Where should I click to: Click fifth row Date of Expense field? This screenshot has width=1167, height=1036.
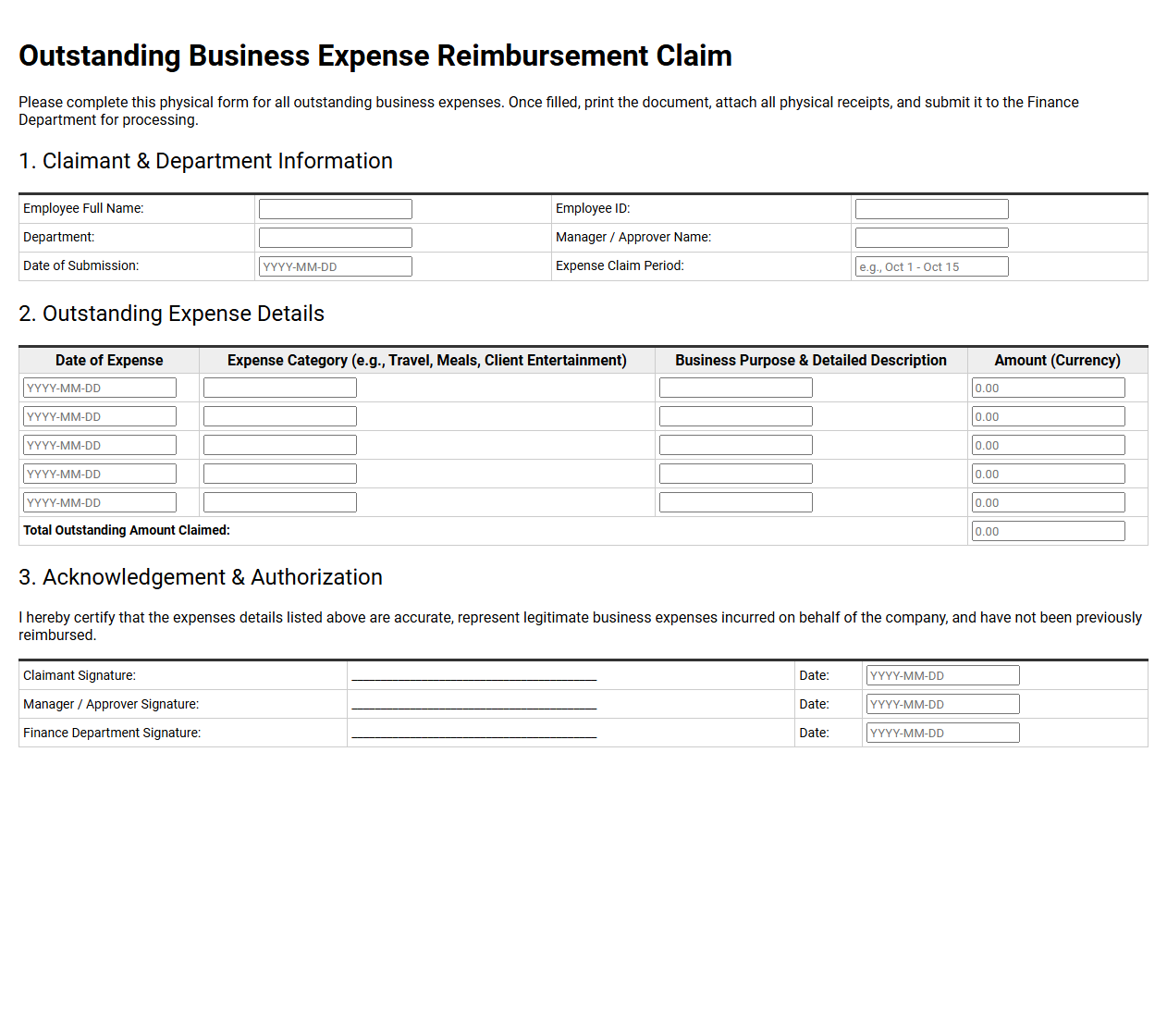pyautogui.click(x=100, y=502)
